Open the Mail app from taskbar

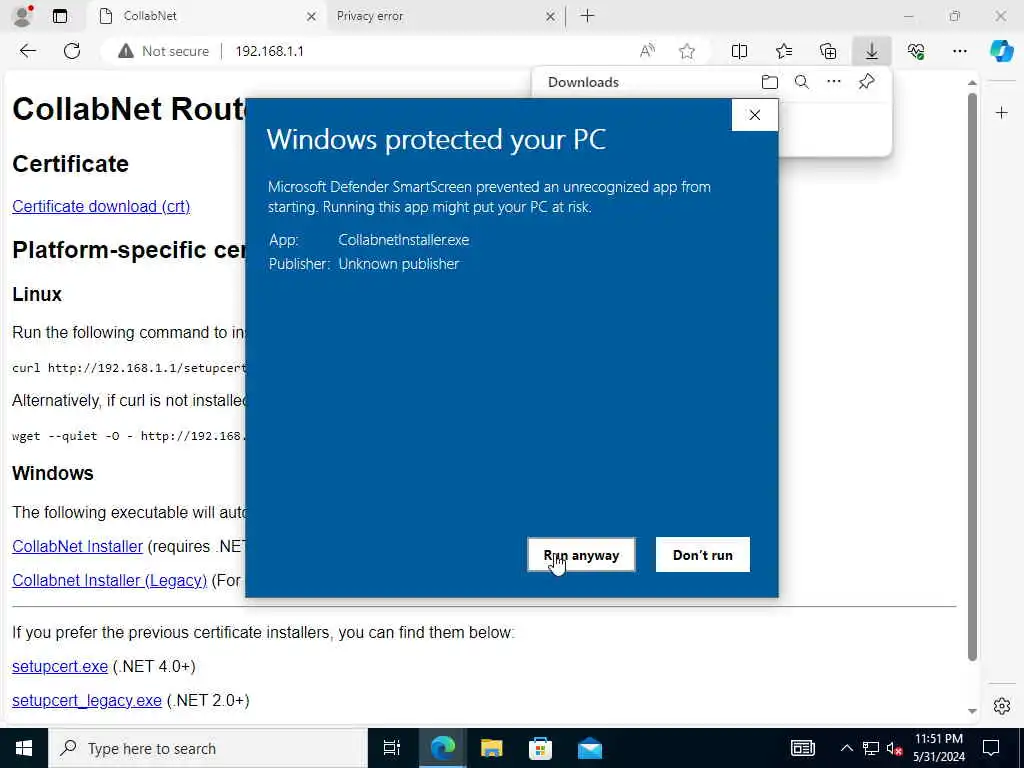click(x=590, y=748)
